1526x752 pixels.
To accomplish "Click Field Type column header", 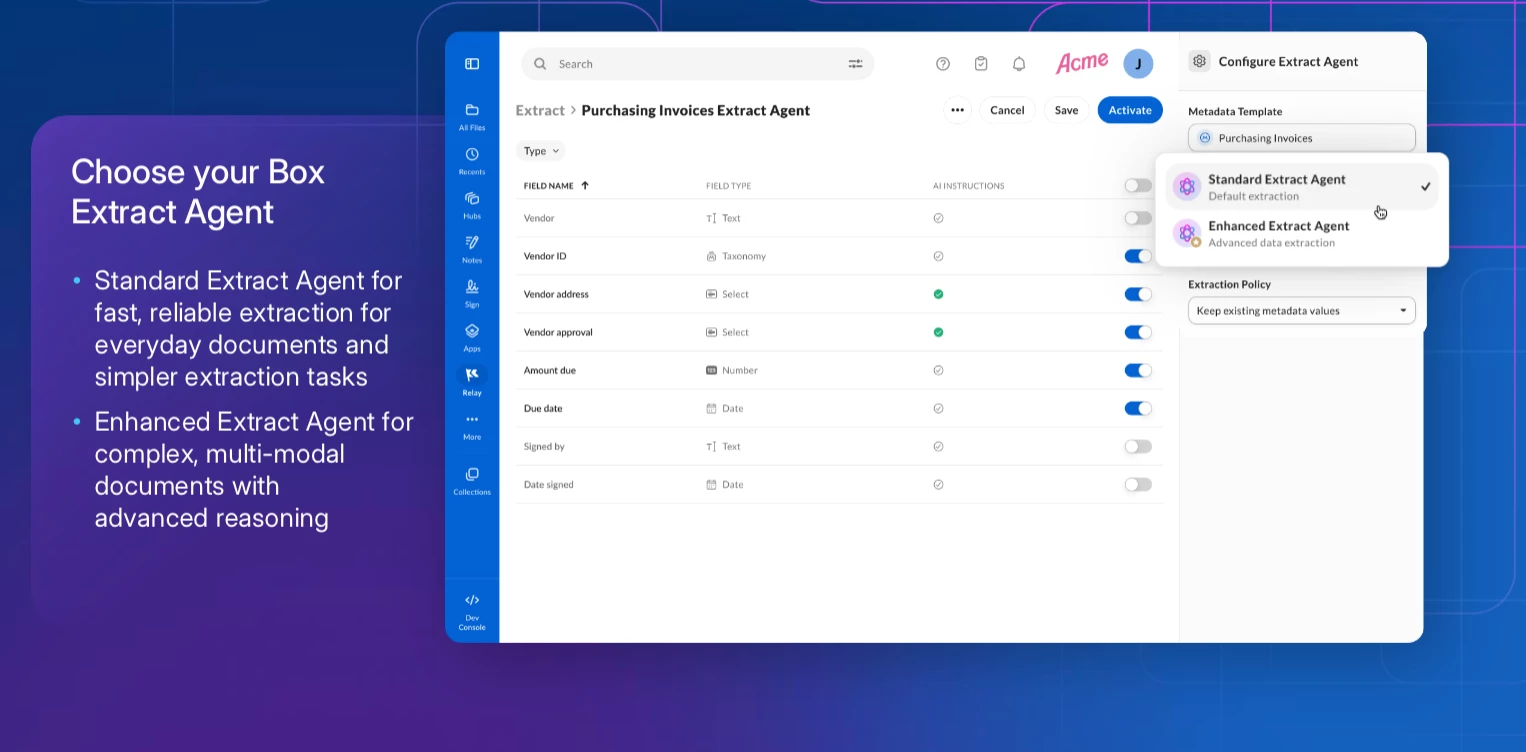I will 728,186.
